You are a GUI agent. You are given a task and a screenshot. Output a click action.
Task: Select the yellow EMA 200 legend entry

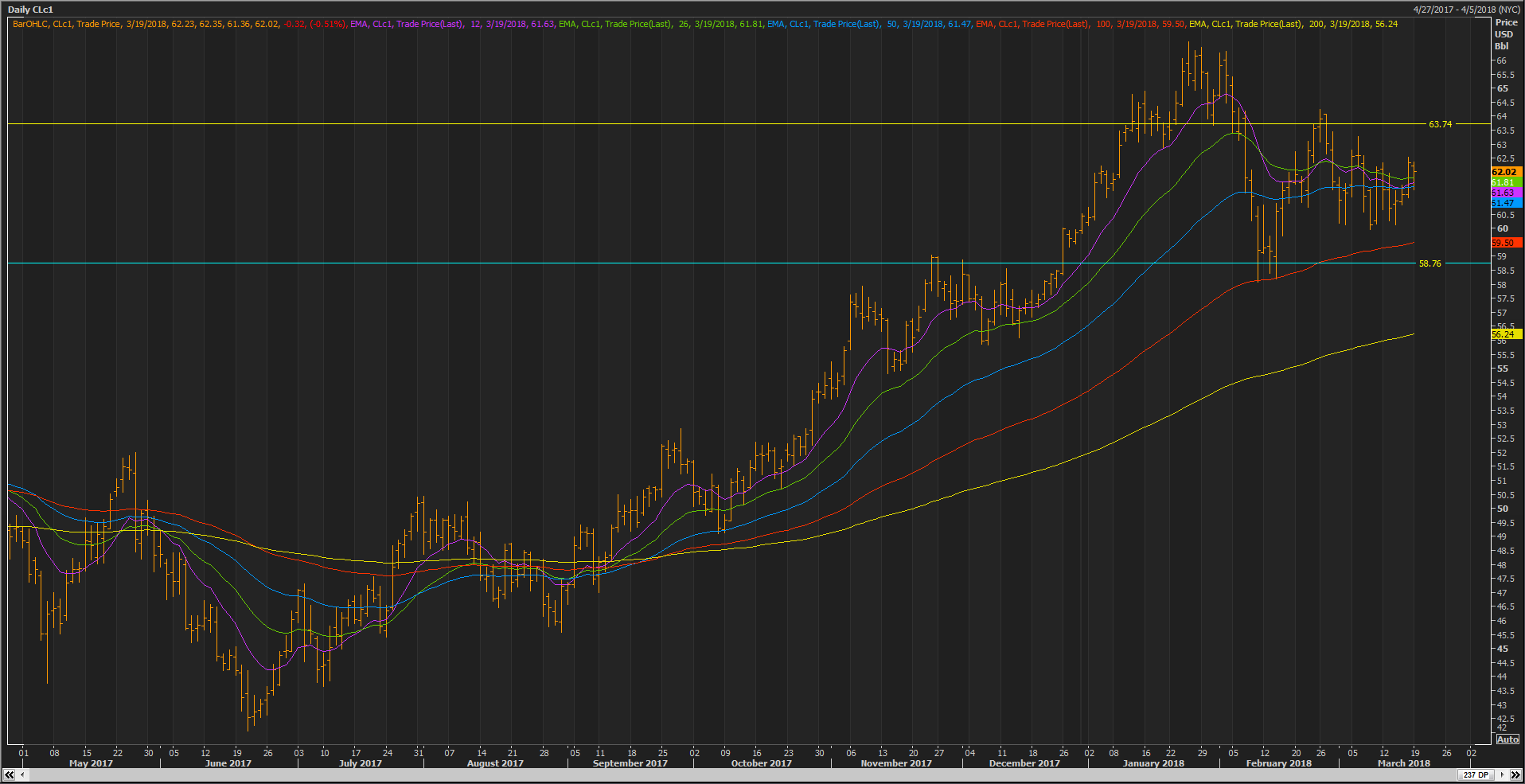(1293, 24)
